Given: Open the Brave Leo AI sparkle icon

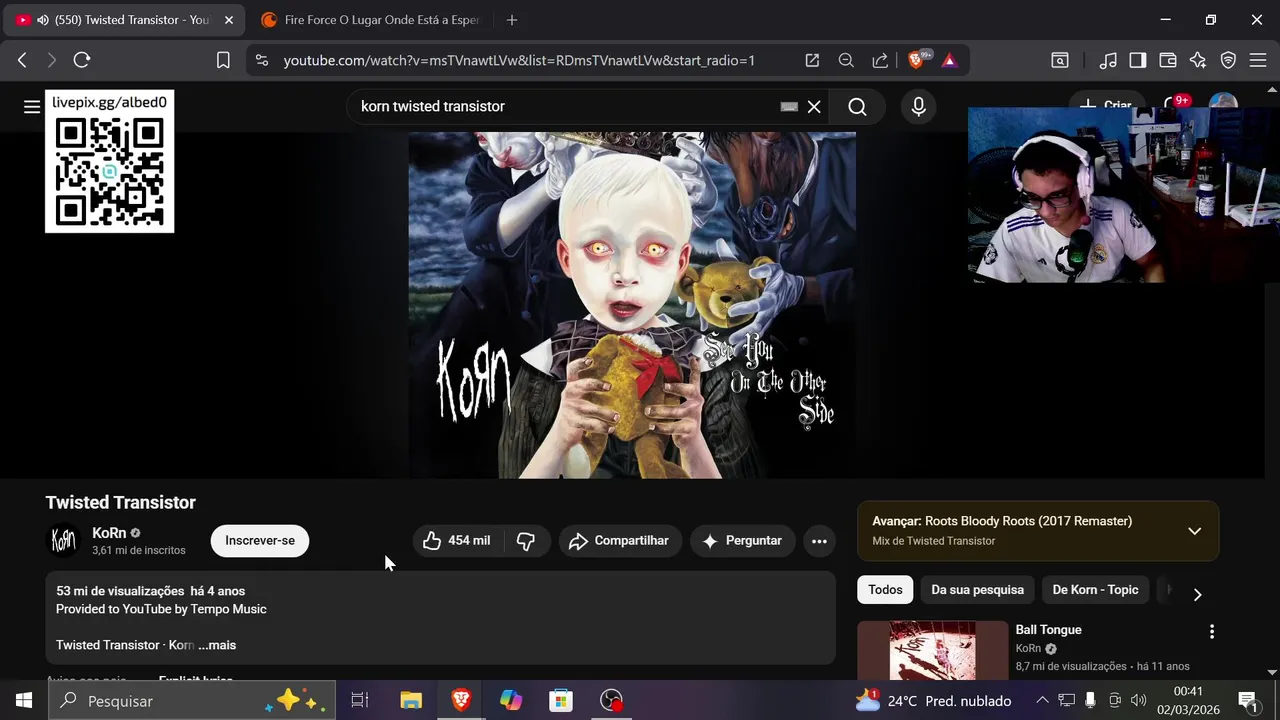Looking at the screenshot, I should coord(1198,60).
